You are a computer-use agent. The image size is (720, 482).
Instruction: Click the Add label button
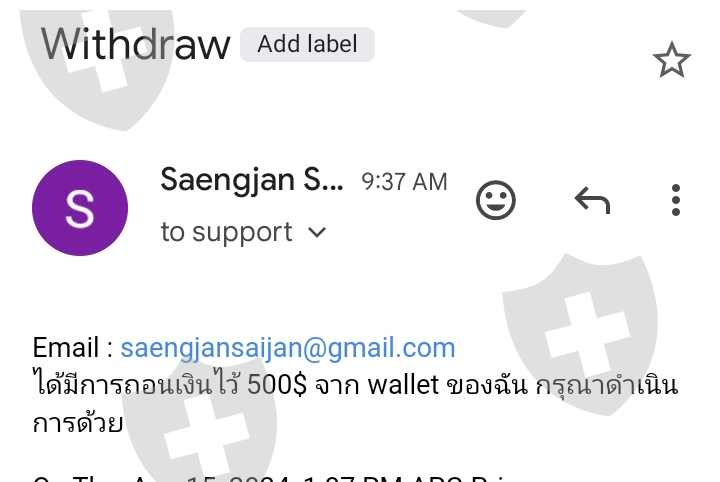pyautogui.click(x=307, y=45)
